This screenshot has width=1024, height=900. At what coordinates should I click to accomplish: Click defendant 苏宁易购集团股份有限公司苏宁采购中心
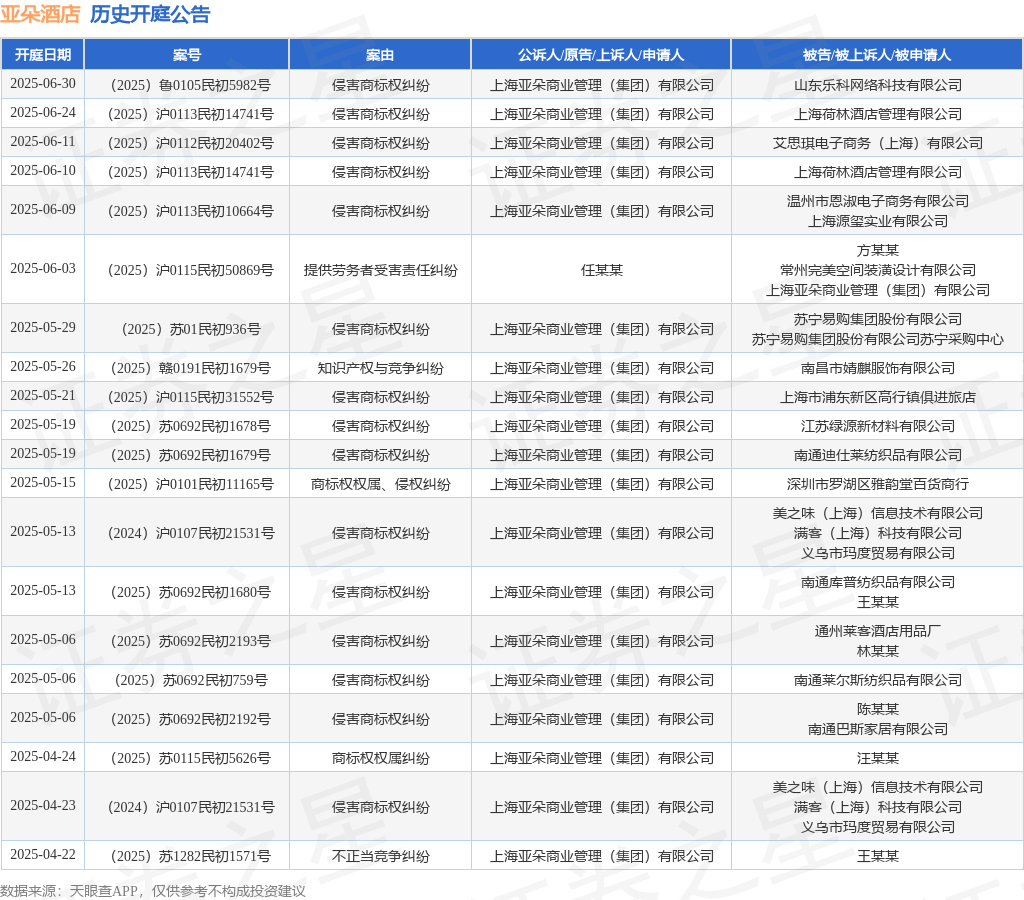point(878,340)
